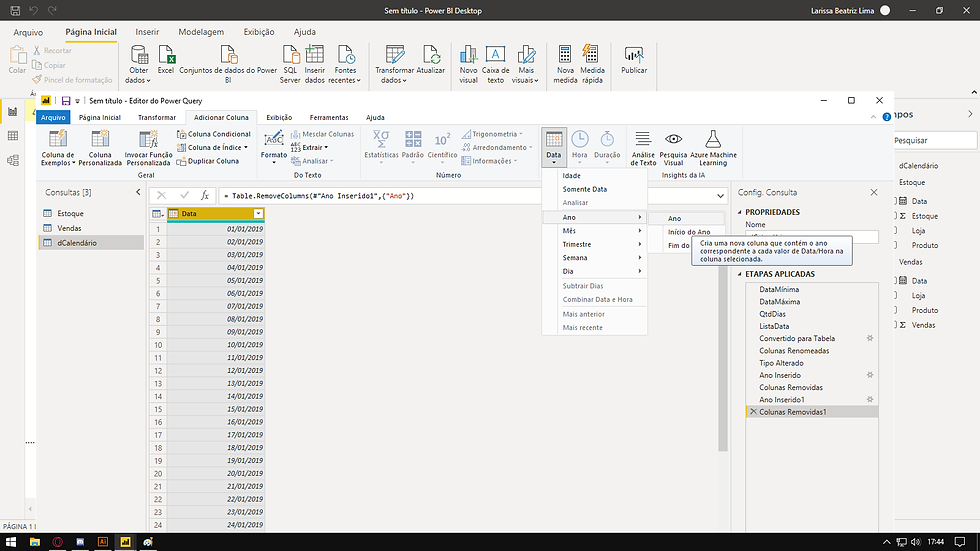Click Padrão number operations icon
This screenshot has height=551, width=980.
point(412,139)
